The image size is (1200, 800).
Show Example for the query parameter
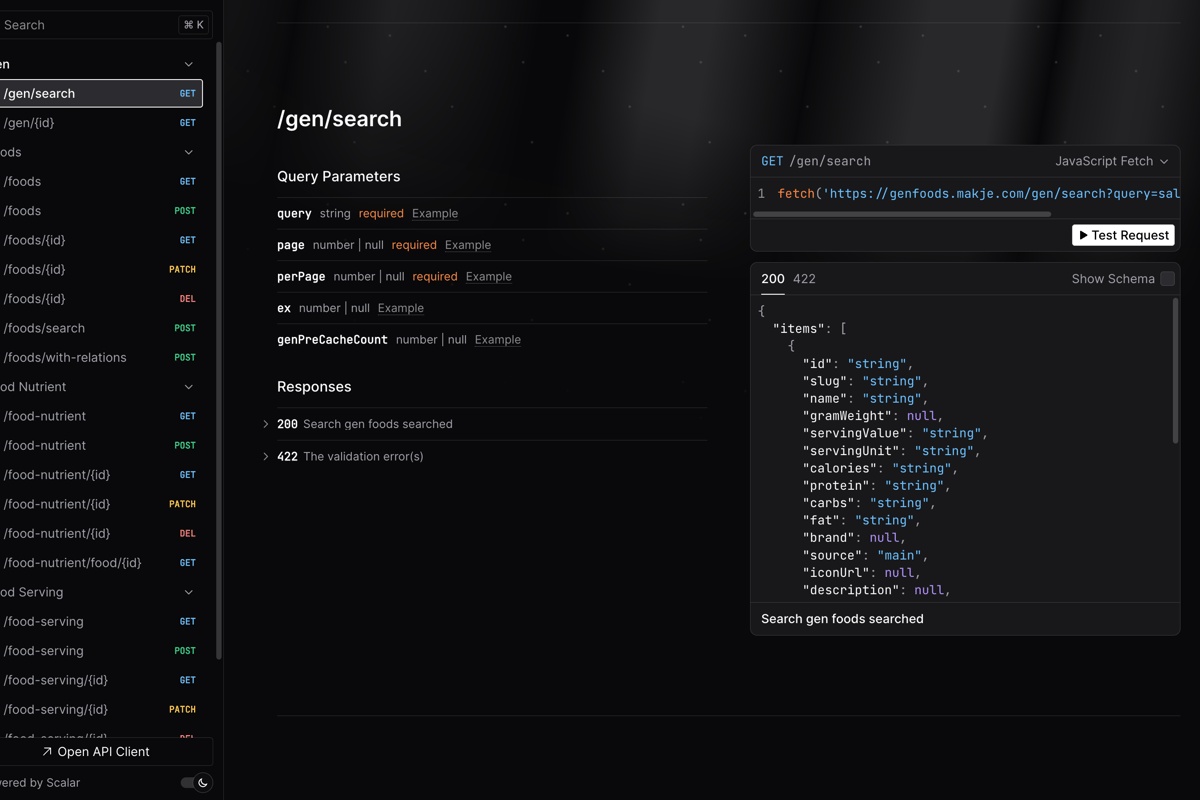point(434,213)
